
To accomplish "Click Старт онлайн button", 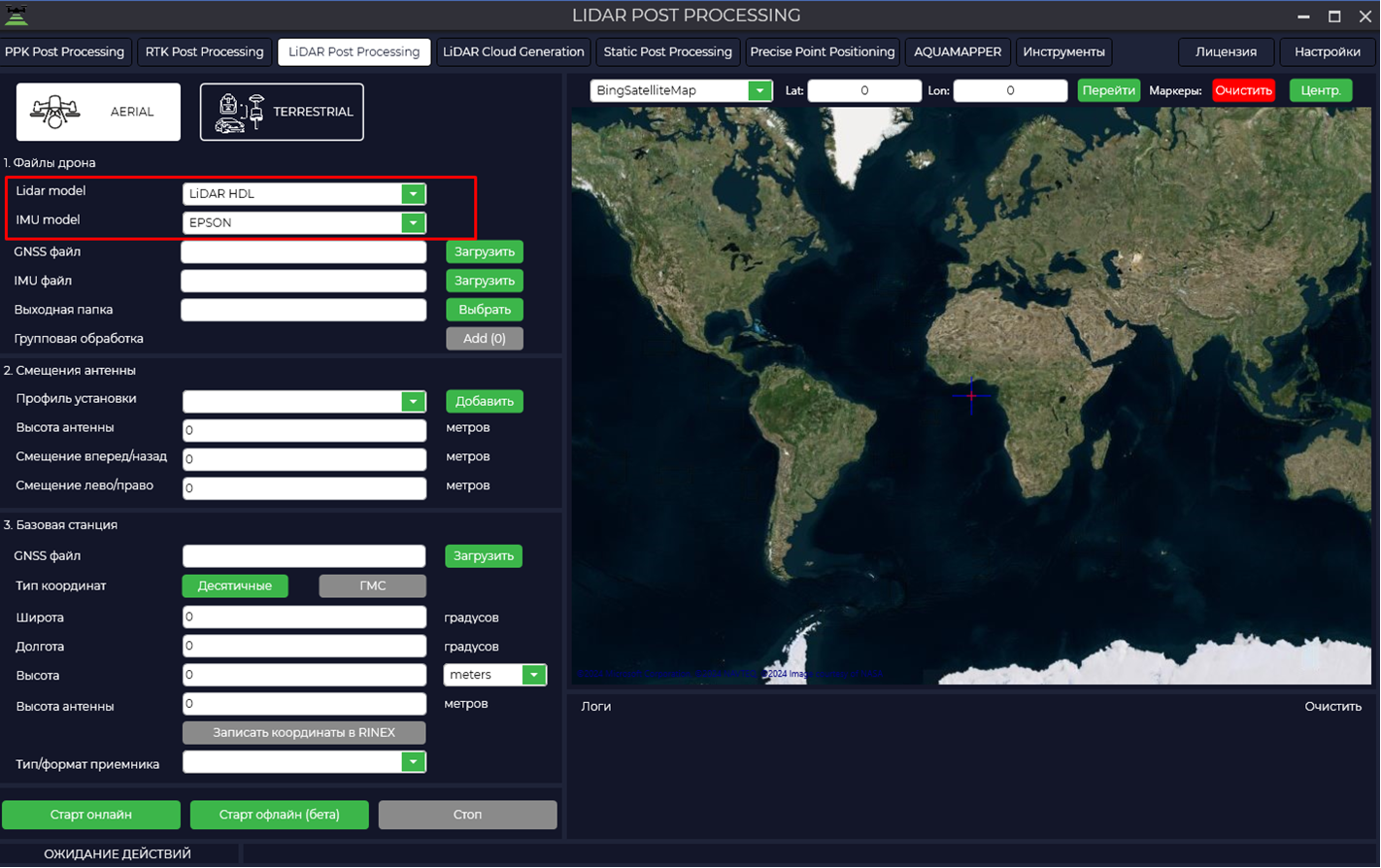I will point(91,815).
